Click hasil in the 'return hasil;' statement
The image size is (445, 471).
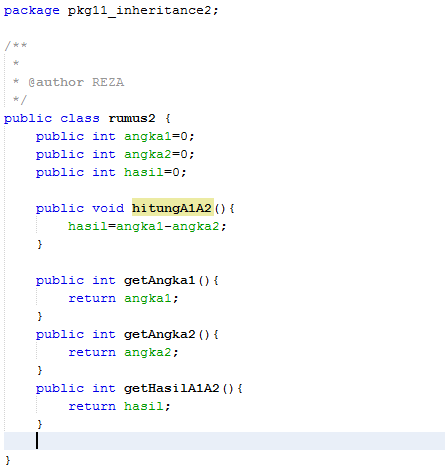144,406
